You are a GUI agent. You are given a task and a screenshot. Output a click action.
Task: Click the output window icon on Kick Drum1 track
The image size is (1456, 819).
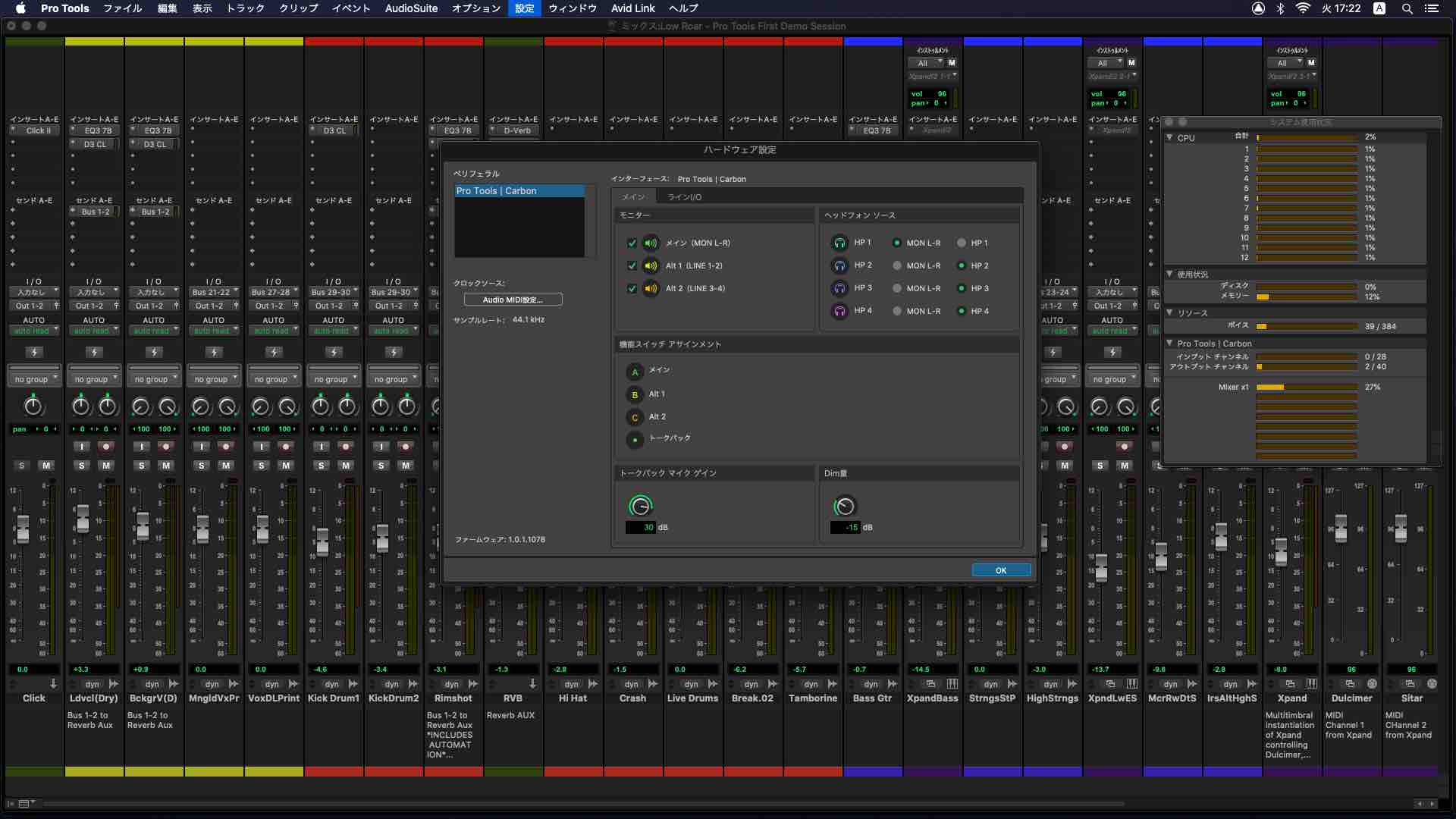coord(353,684)
